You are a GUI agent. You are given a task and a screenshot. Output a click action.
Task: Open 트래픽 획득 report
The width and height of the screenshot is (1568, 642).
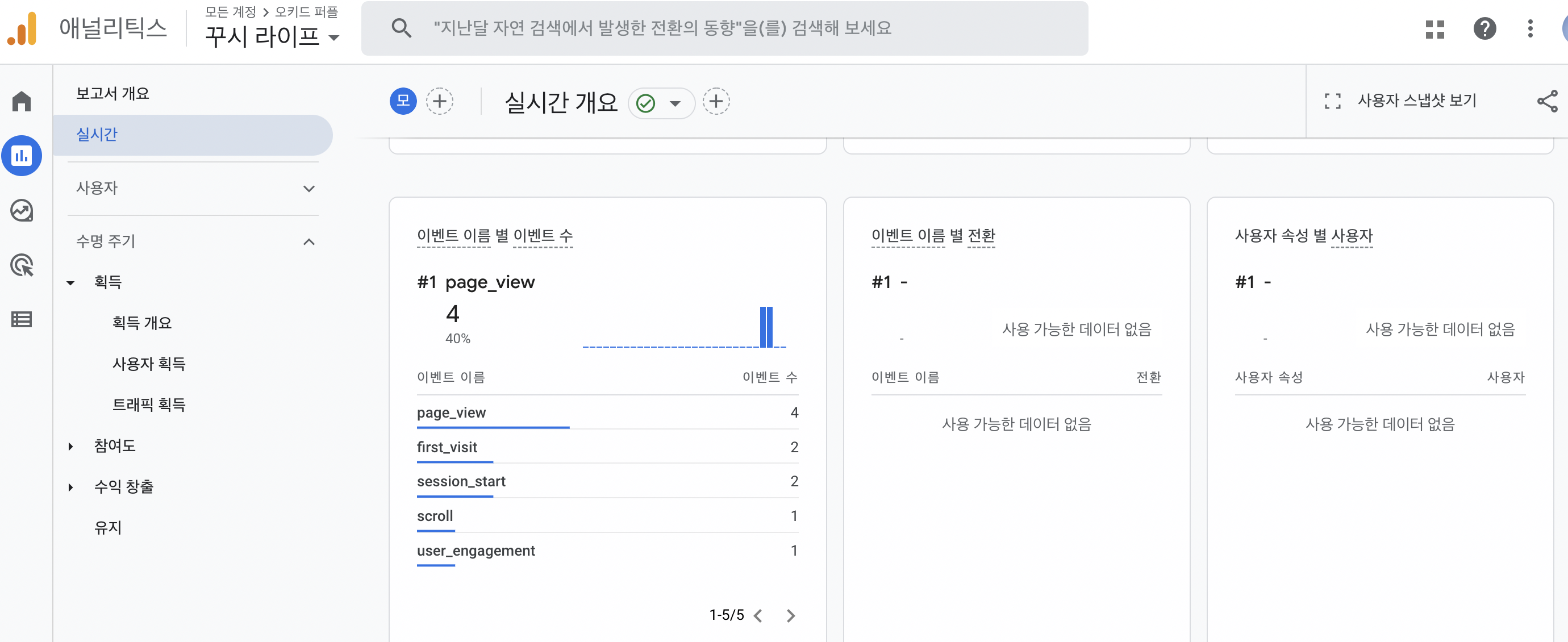(149, 404)
